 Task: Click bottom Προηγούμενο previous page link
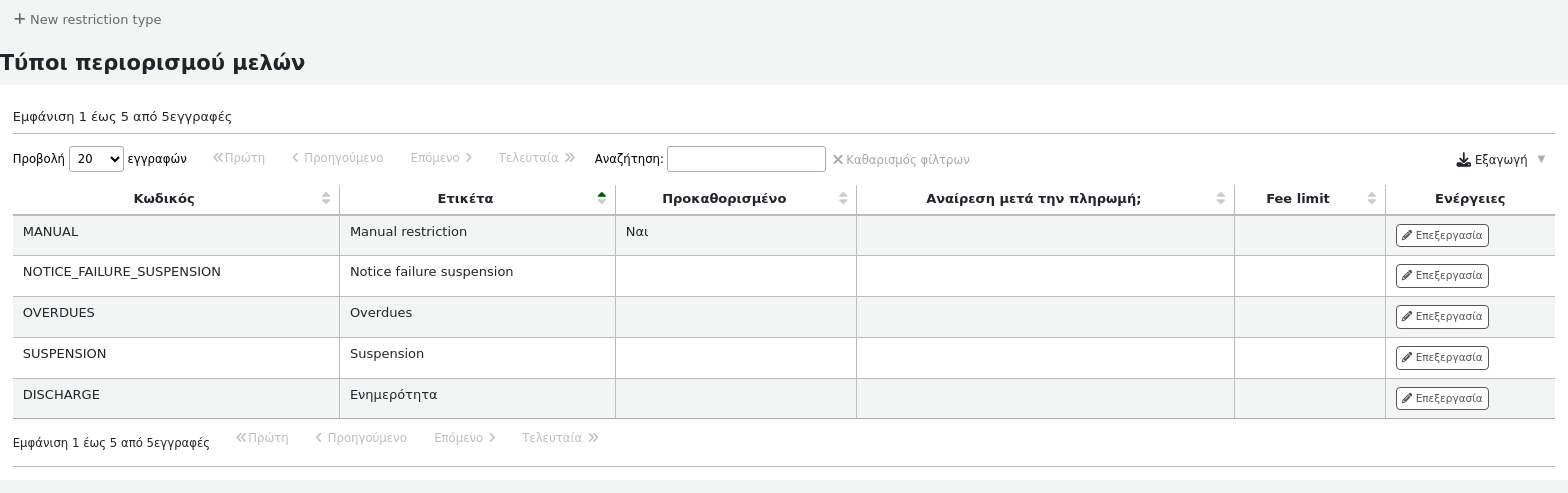pos(361,438)
